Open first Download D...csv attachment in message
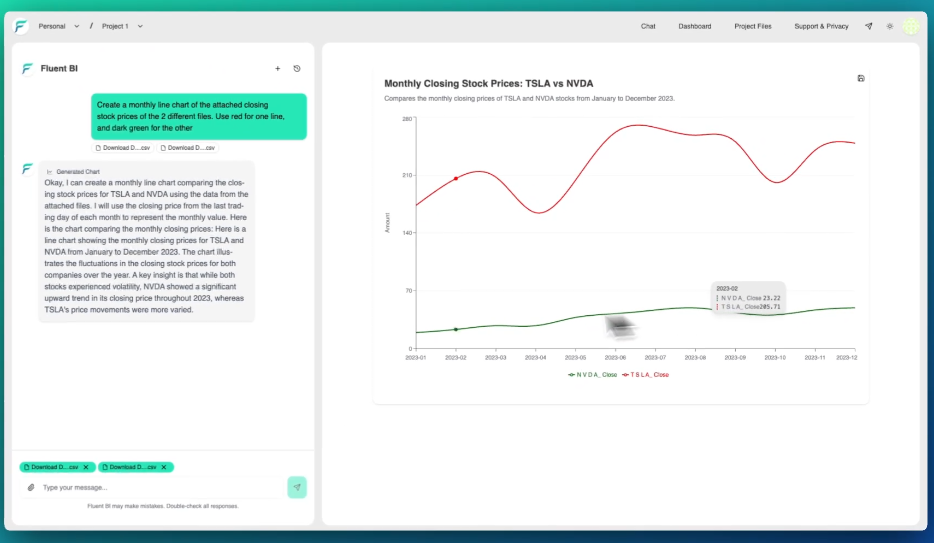The height and width of the screenshot is (543, 934). click(x=123, y=148)
